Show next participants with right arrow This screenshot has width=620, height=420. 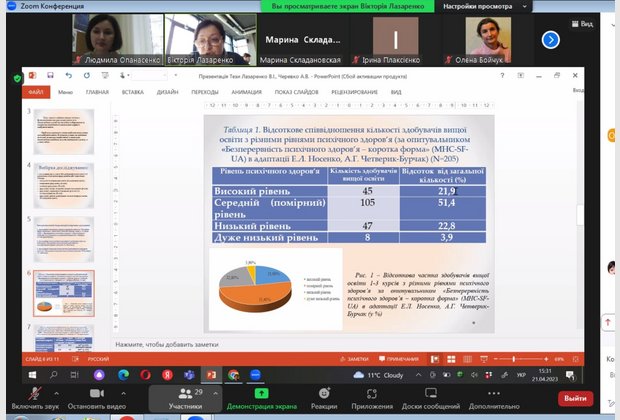click(x=550, y=40)
